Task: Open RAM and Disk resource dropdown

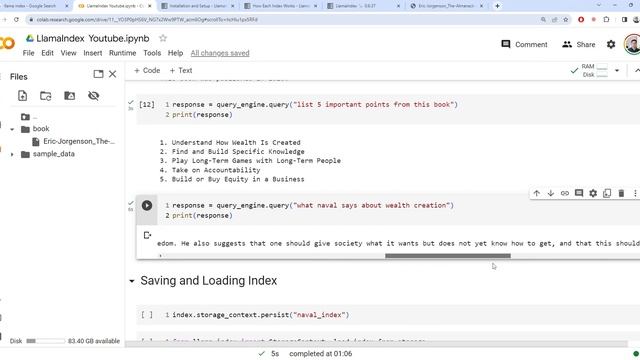Action: (617, 71)
